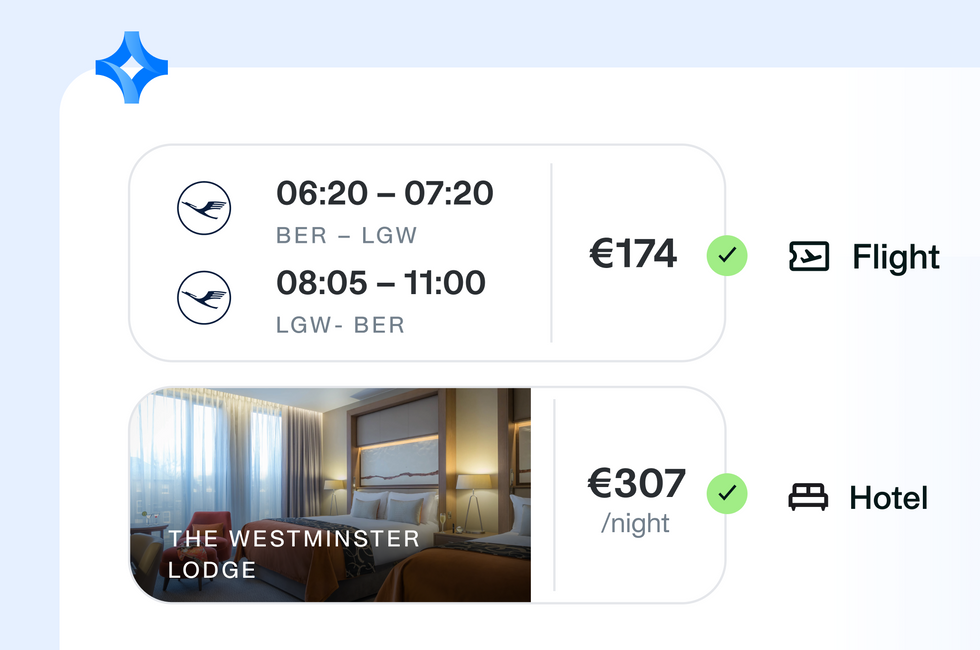Screen dimensions: 980x650
Task: Click the green checkmark confirming the hotel
Action: [727, 494]
